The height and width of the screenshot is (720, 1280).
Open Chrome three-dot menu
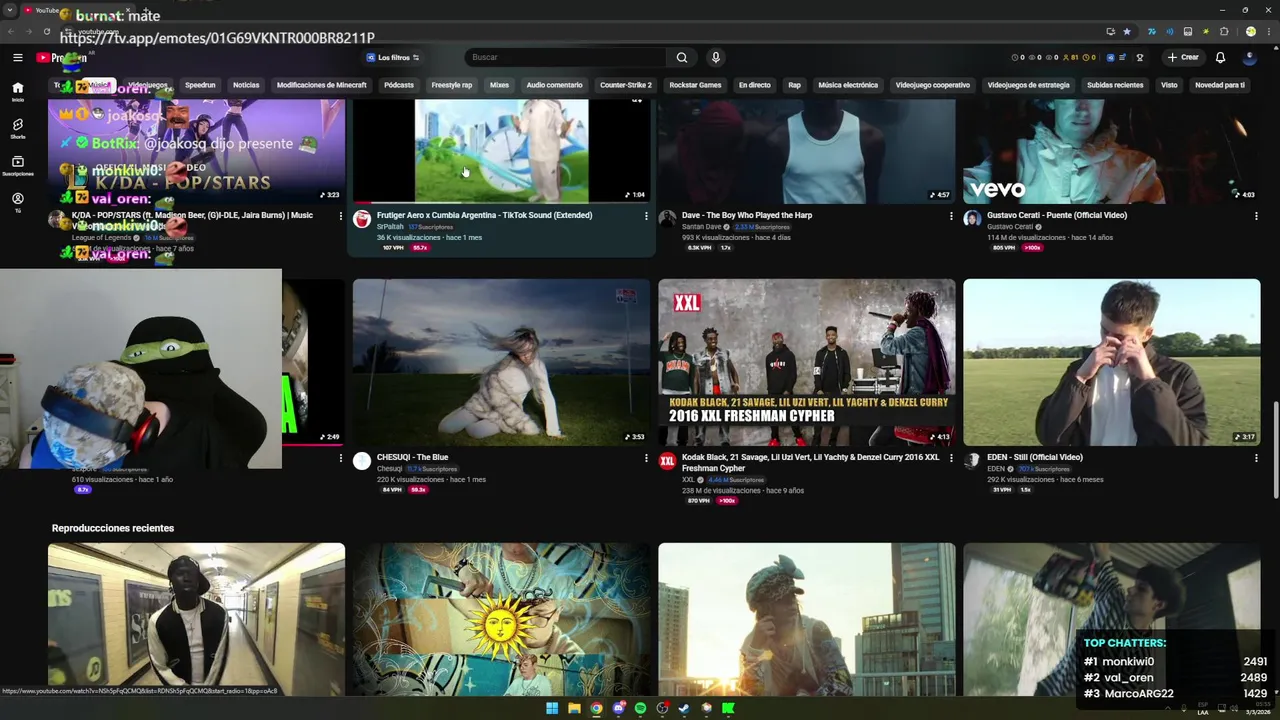[1267, 31]
